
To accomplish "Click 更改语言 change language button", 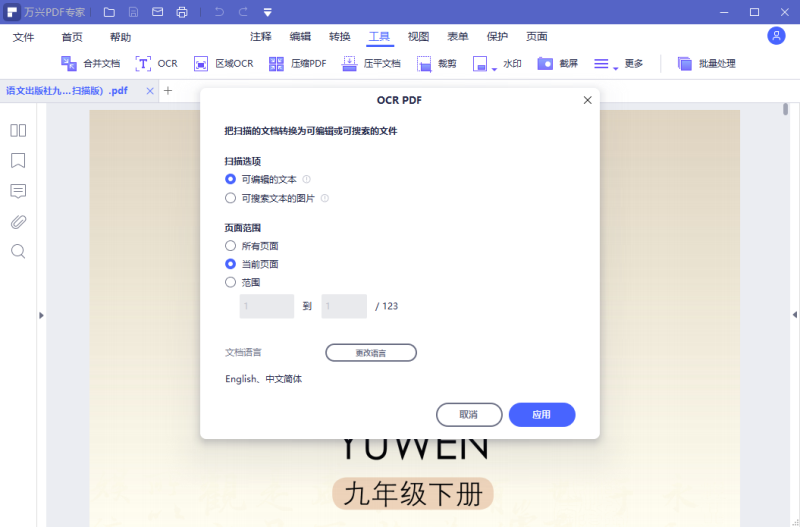I will click(x=371, y=353).
